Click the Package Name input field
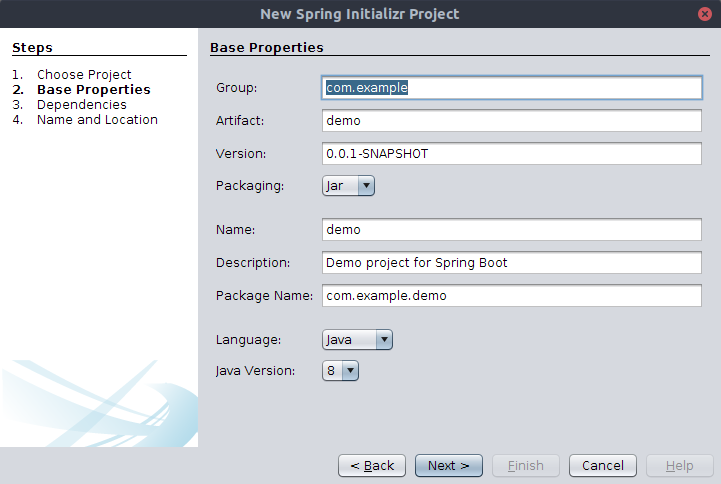The height and width of the screenshot is (484, 721). (512, 296)
